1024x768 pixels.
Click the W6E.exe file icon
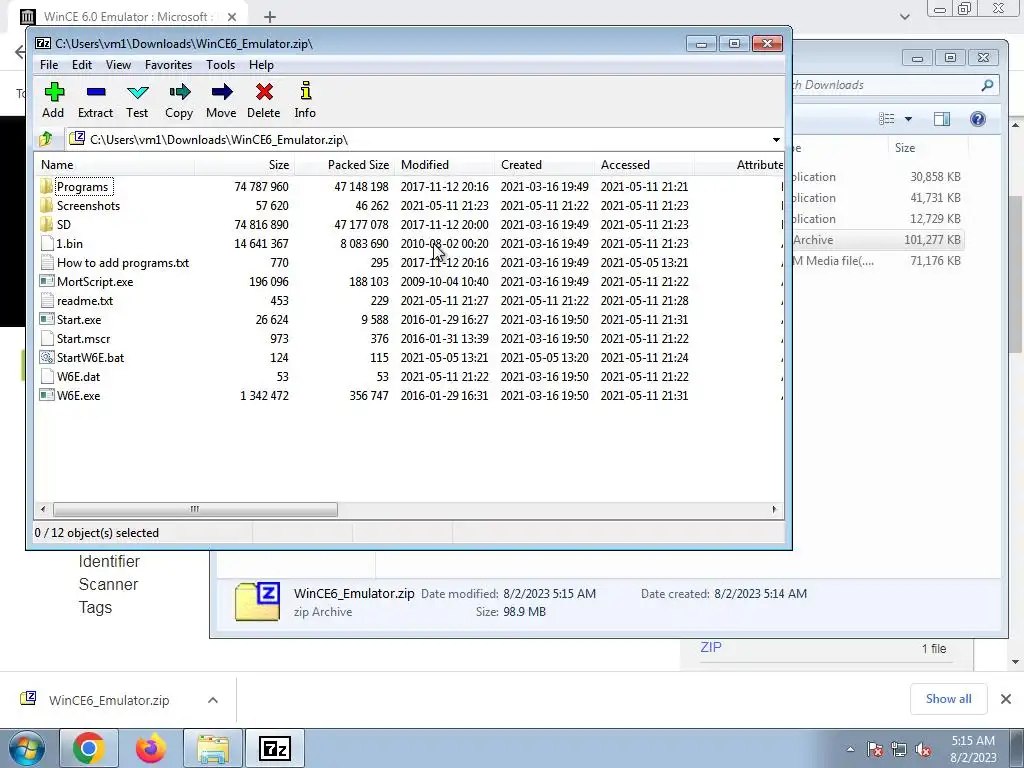click(46, 395)
